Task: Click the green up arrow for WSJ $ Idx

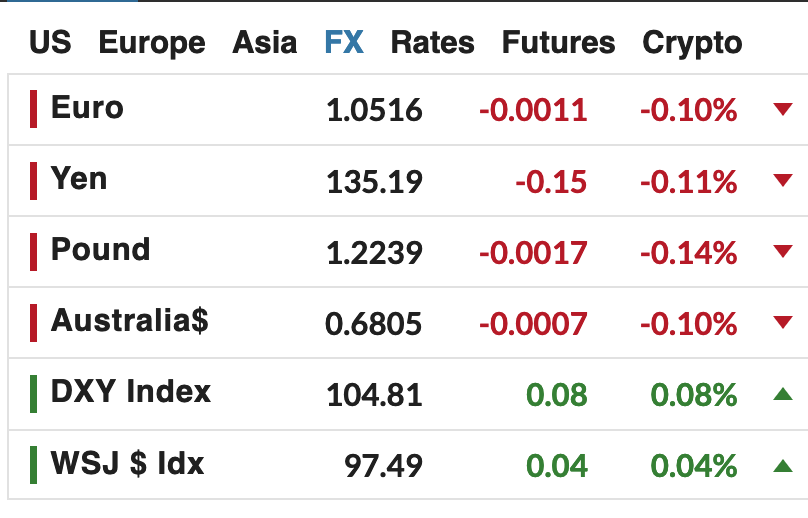Action: click(783, 465)
